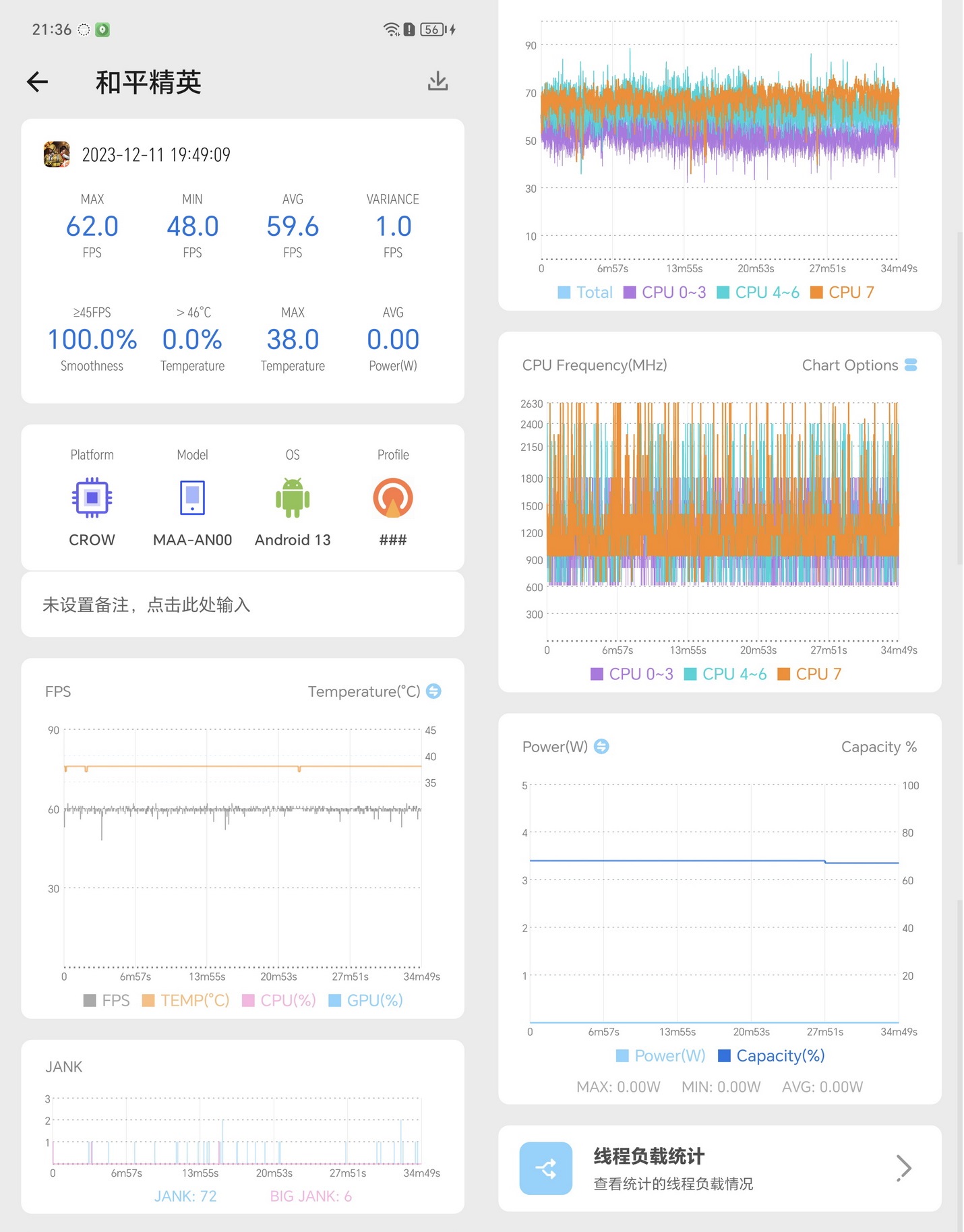Toggle CPU 4~6 in CPU usage legend
964x1232 pixels.
(758, 292)
